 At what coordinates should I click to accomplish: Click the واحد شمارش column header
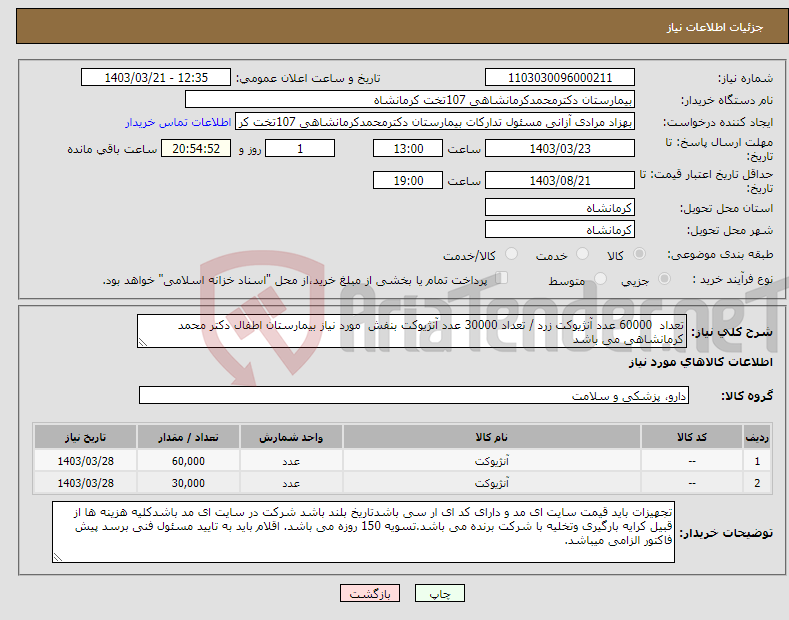coord(291,437)
